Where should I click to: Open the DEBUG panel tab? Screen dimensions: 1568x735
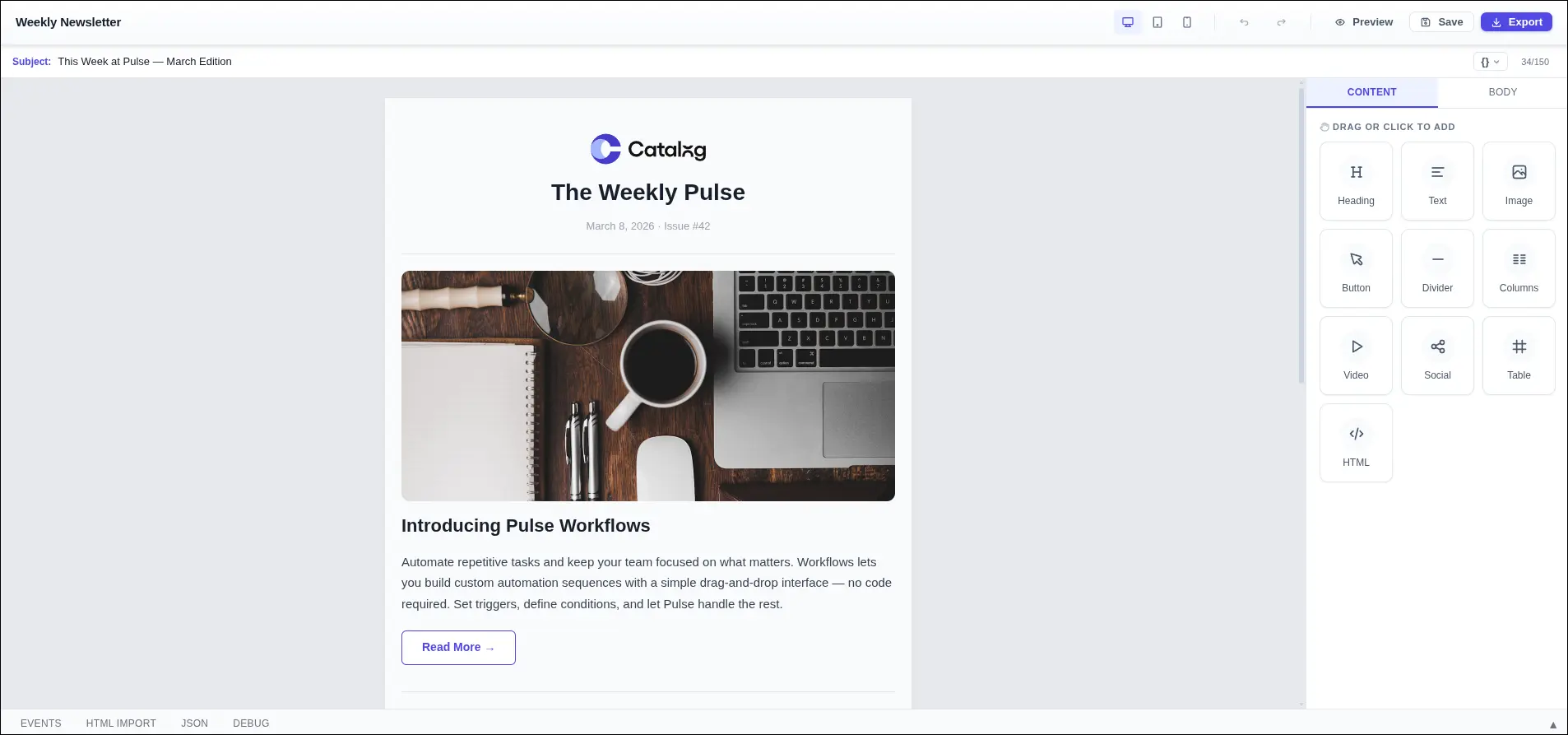point(251,723)
